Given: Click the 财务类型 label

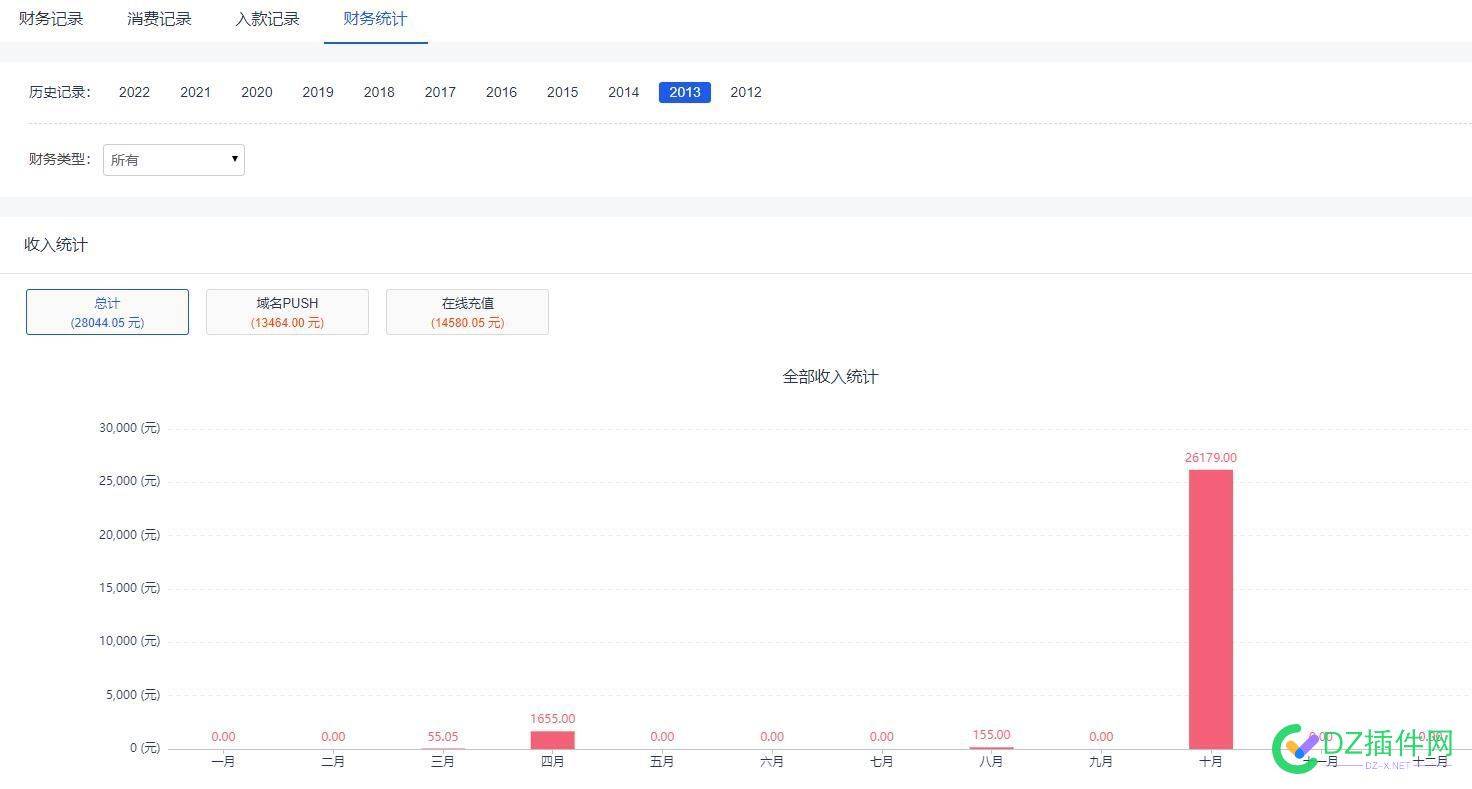Looking at the screenshot, I should click(x=59, y=159).
